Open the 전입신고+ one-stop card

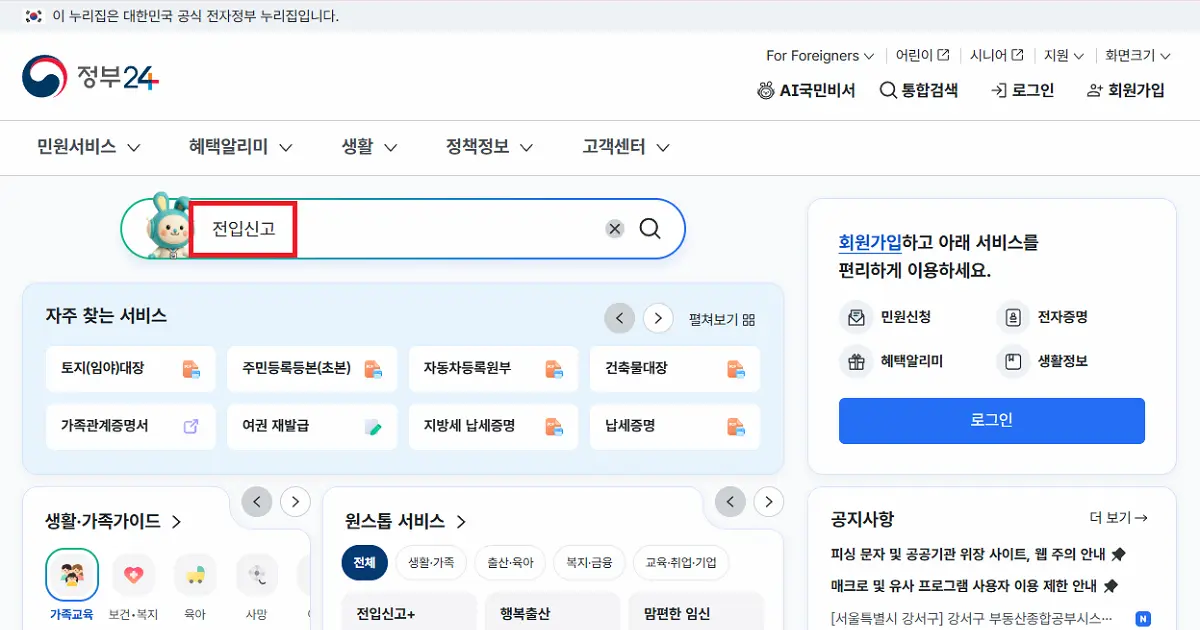(408, 612)
